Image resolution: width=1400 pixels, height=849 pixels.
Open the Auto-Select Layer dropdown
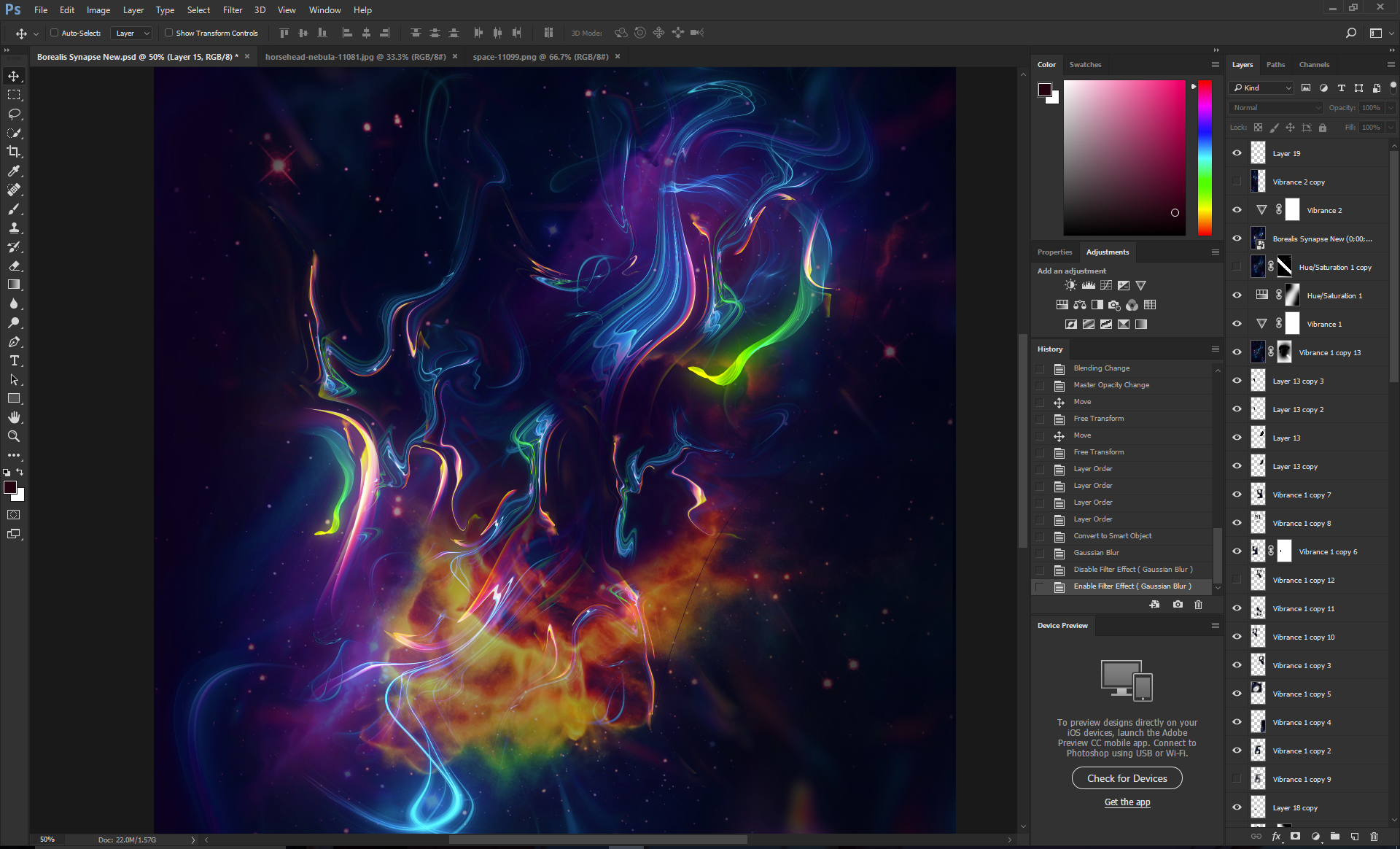click(132, 33)
